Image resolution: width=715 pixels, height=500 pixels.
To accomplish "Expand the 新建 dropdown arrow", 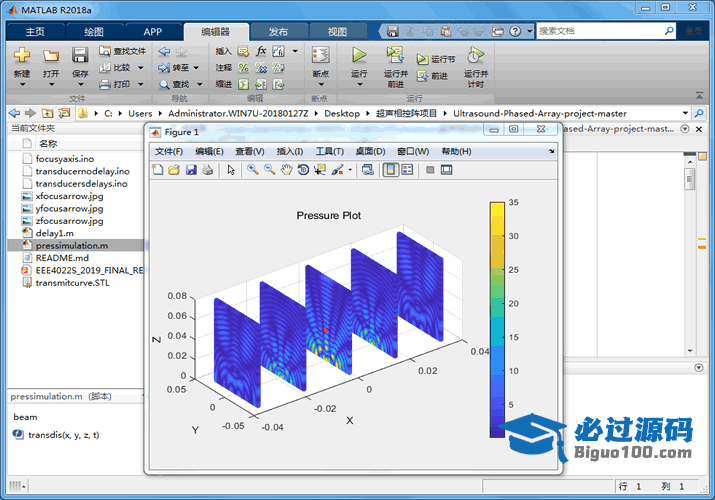I will pos(22,84).
